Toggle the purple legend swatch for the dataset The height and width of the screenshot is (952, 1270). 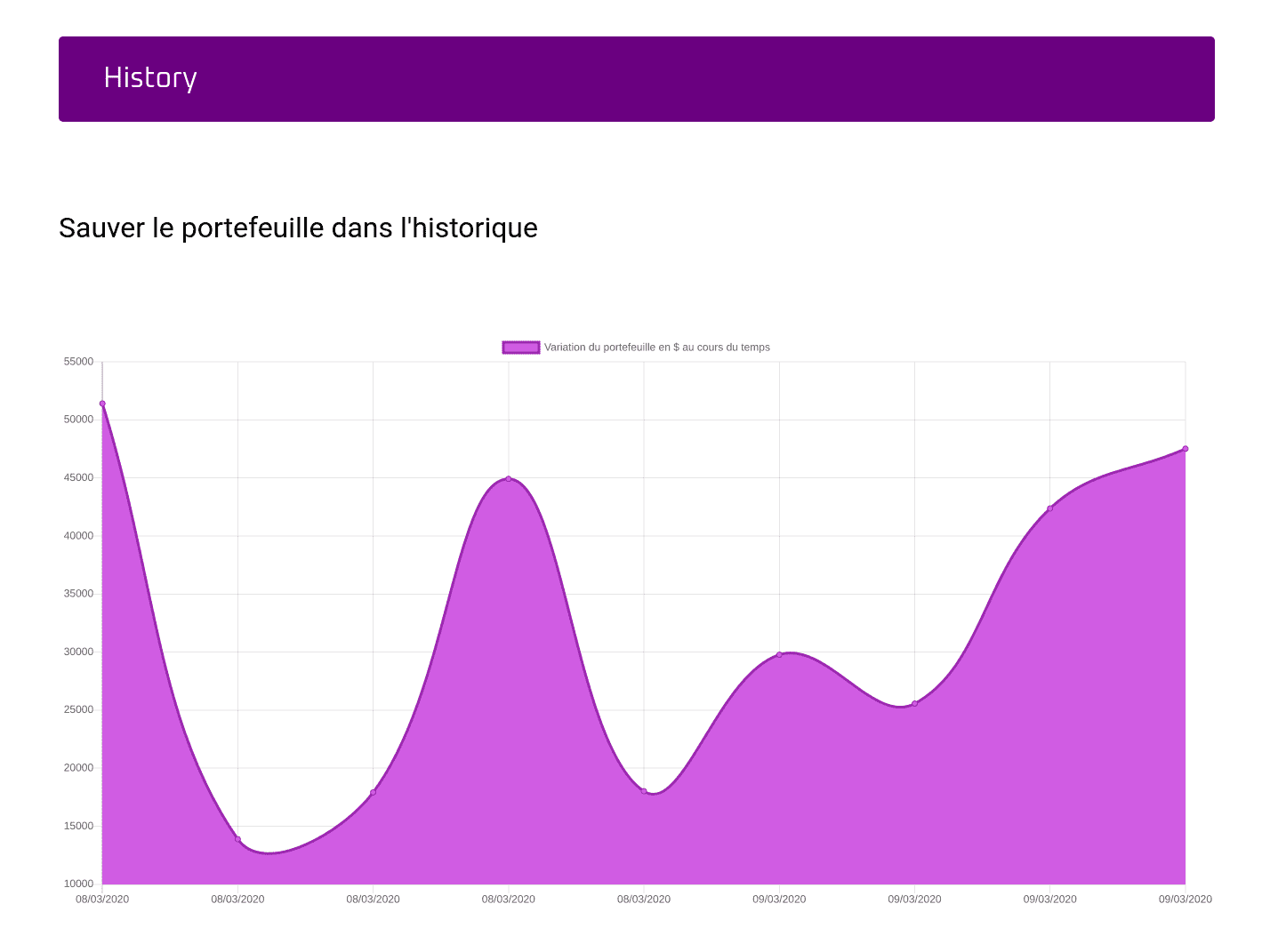521,348
